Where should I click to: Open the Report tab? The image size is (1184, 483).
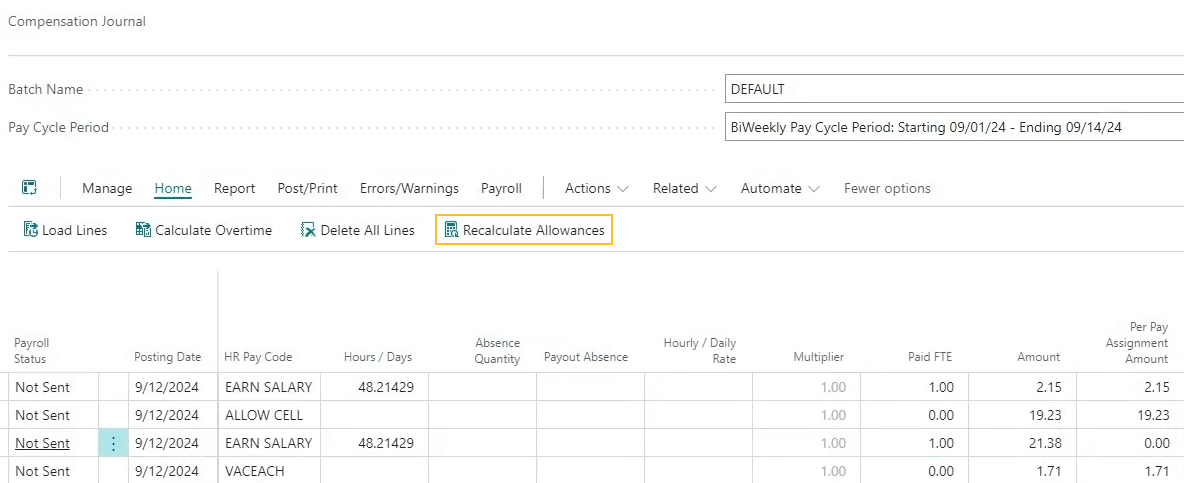click(x=234, y=188)
